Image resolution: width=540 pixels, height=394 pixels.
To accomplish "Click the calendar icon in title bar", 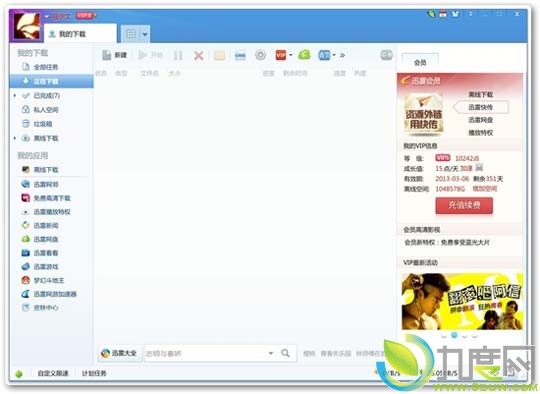I will (443, 14).
